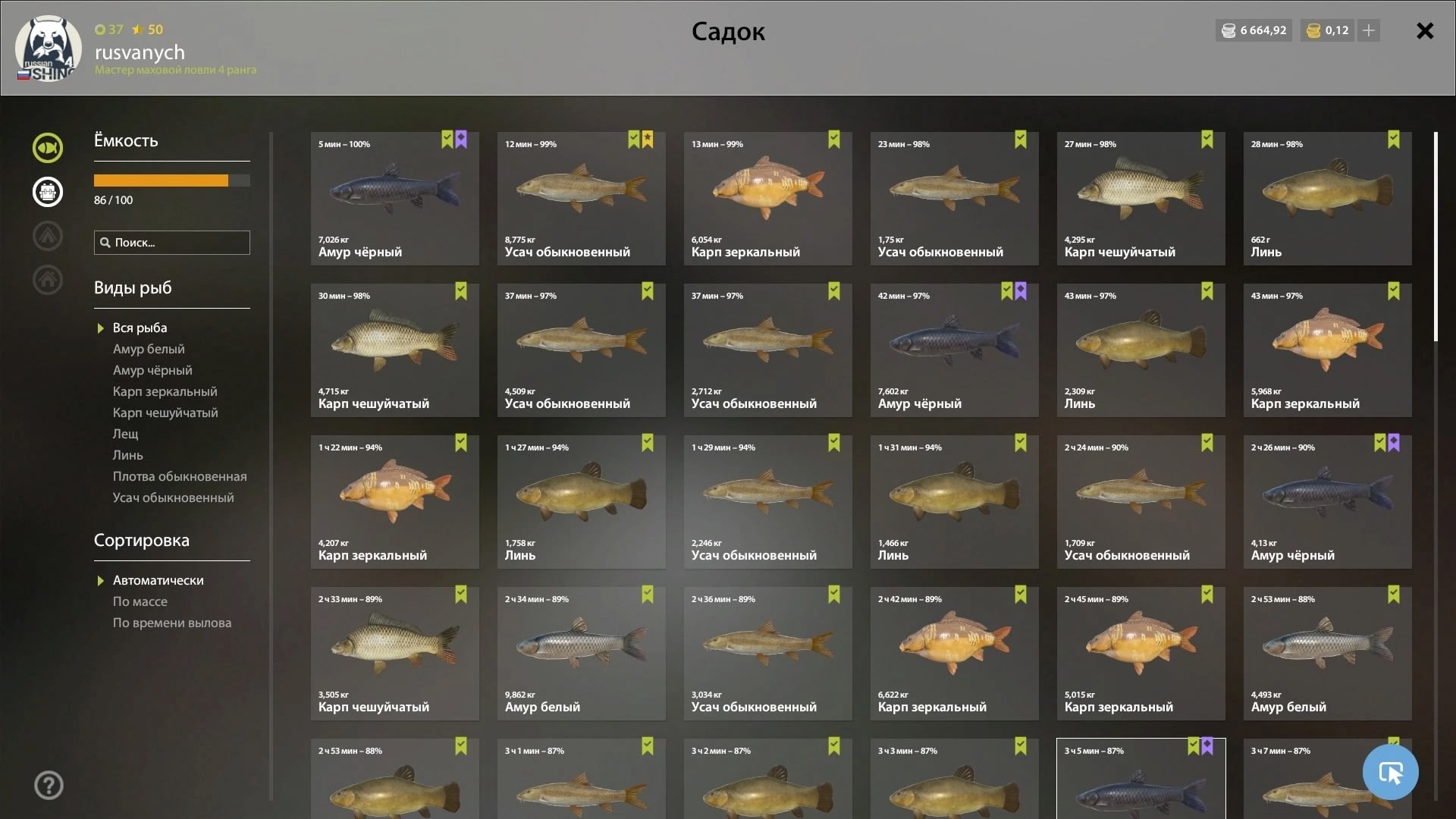Viewport: 1456px width, 819px height.
Task: Click the player avatar bear logo
Action: point(48,48)
